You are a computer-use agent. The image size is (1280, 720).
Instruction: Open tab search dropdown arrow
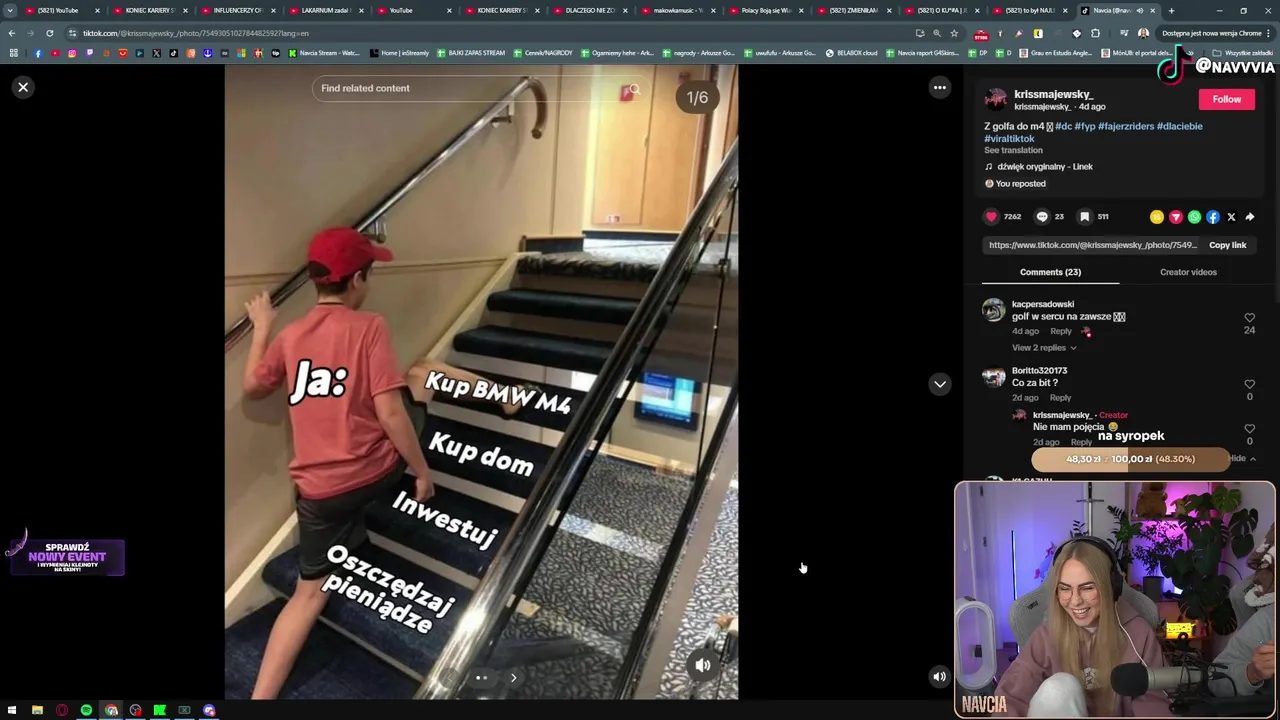tap(10, 11)
